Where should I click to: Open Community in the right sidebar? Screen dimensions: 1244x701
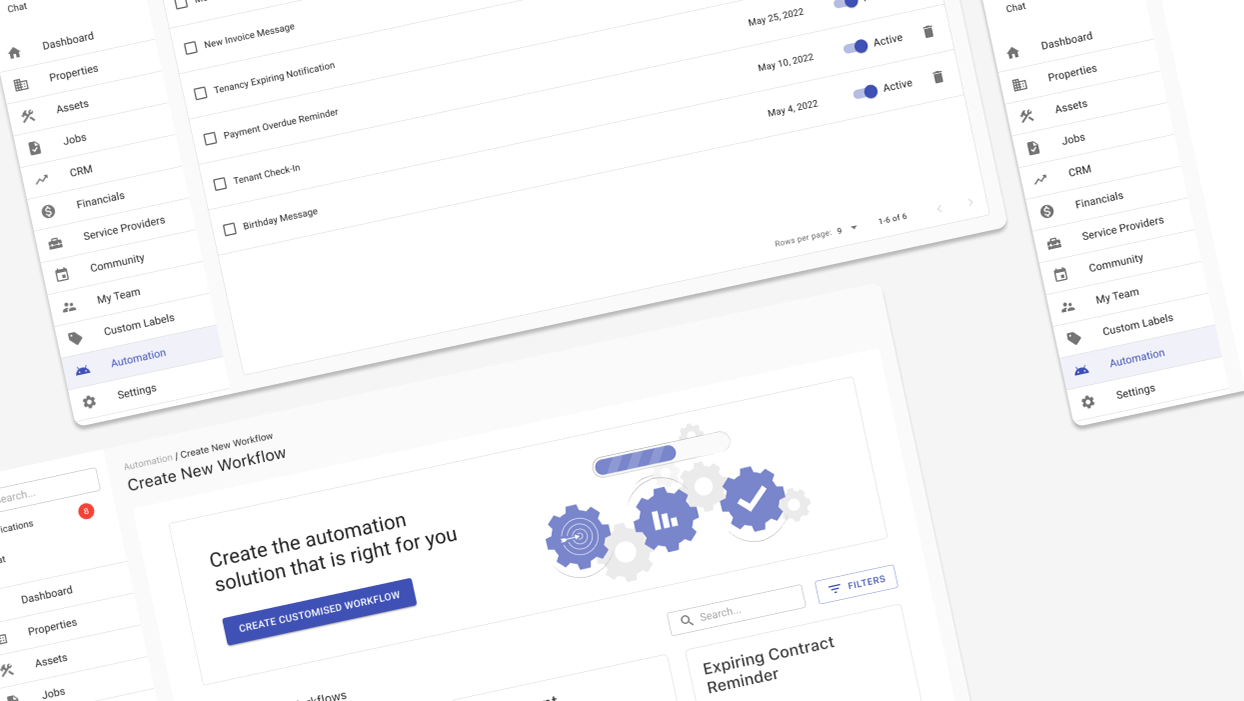pos(1116,262)
